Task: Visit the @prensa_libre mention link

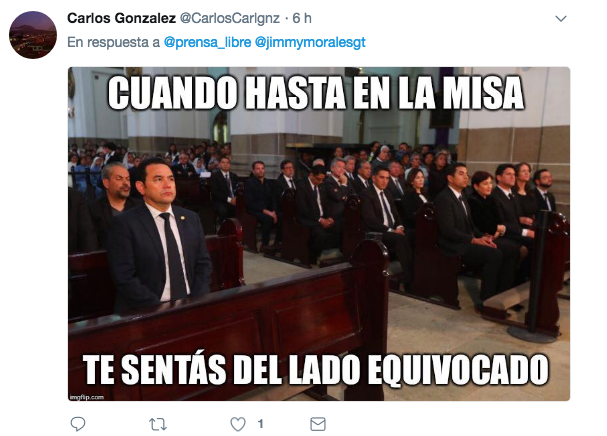Action: (207, 42)
